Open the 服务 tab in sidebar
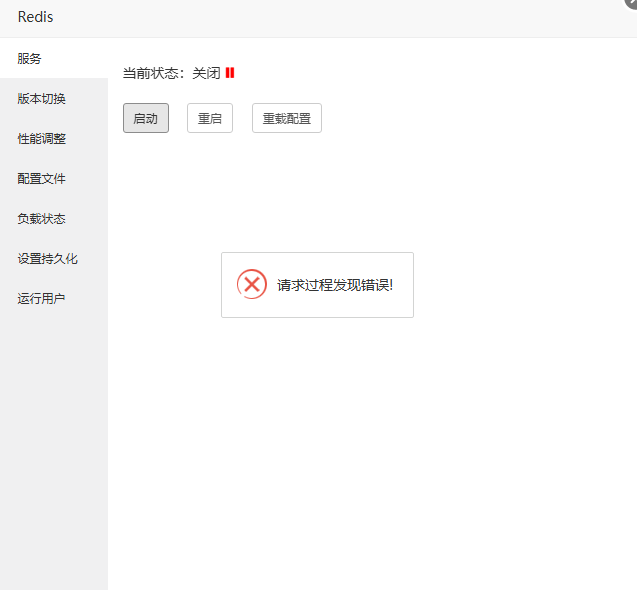The image size is (637, 590). click(x=30, y=59)
